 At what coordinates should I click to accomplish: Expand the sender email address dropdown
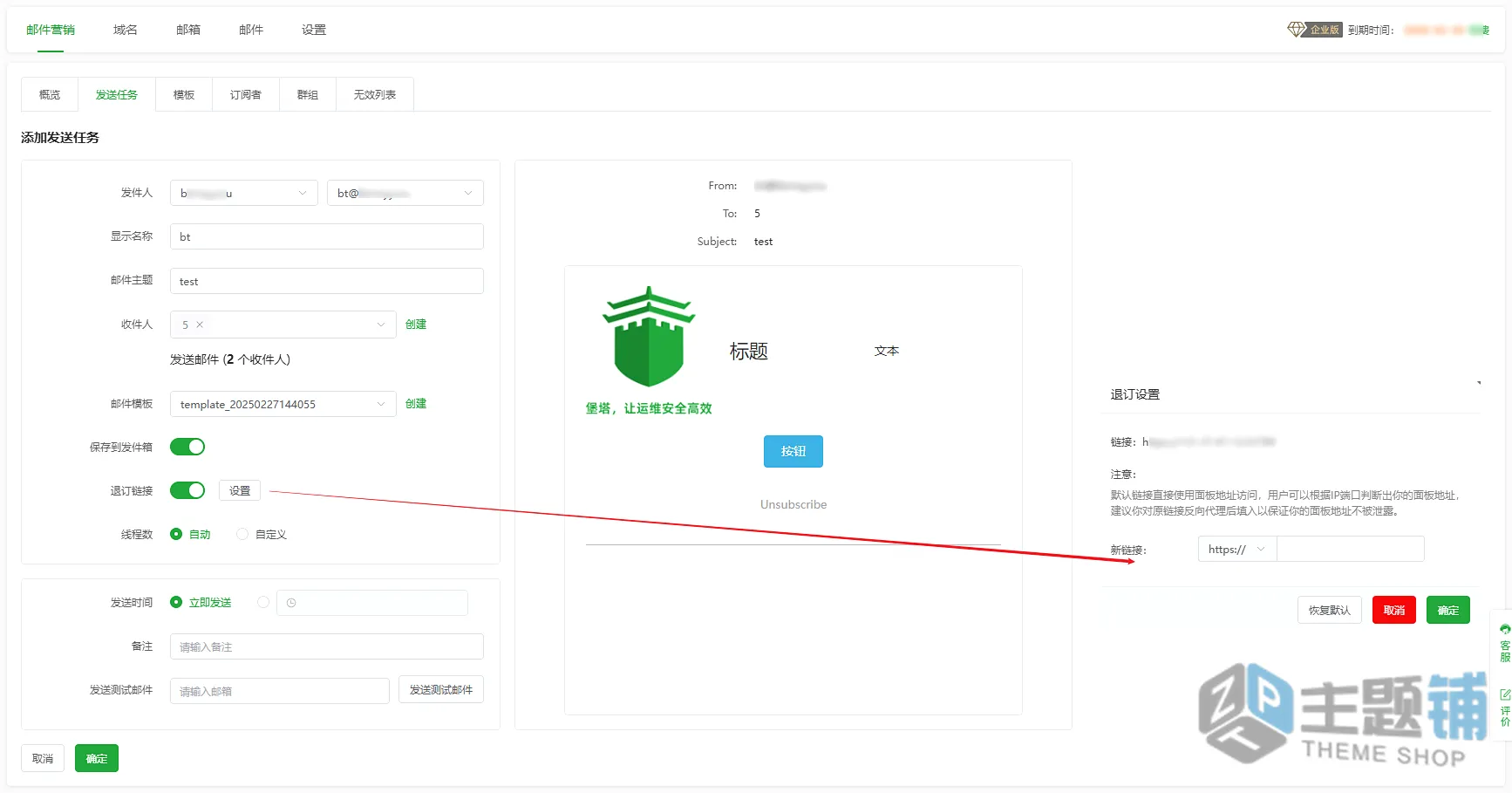405,193
